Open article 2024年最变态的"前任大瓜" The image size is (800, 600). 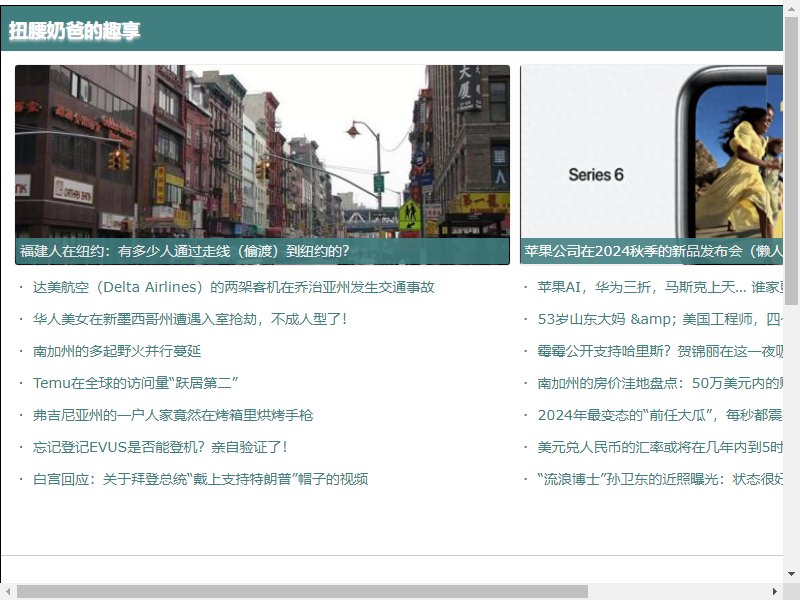coord(660,415)
